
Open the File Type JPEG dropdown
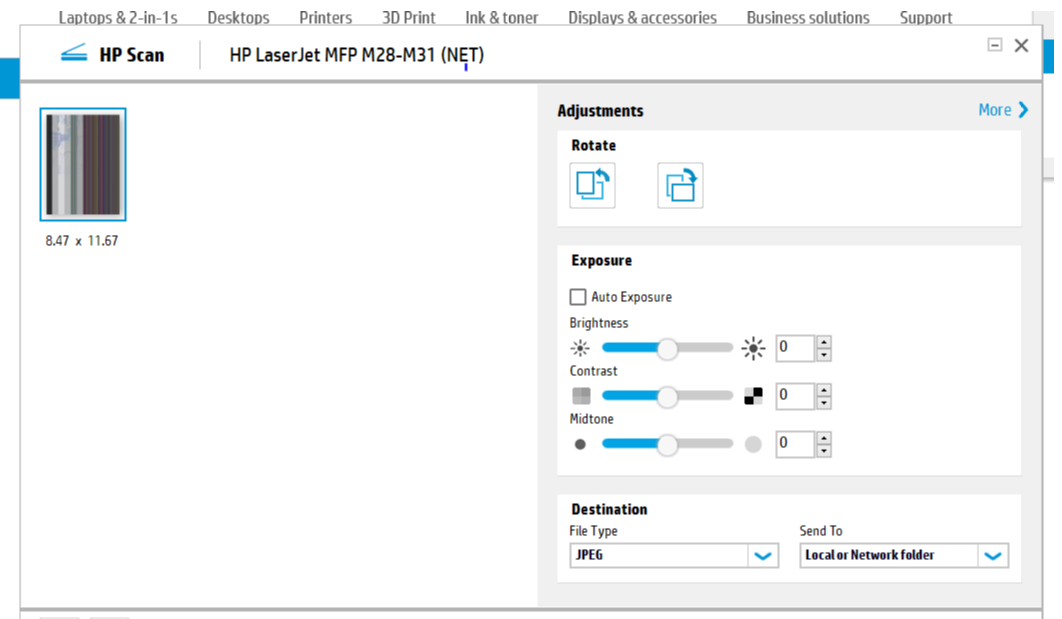tap(674, 555)
